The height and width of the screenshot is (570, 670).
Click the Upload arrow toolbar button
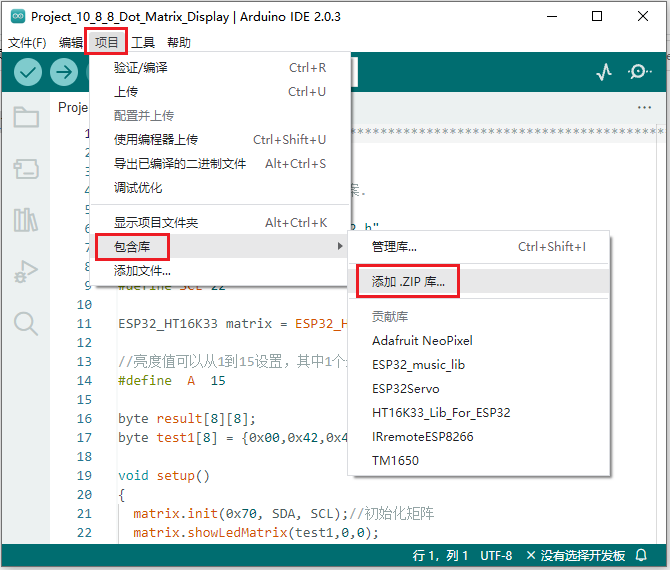(64, 72)
